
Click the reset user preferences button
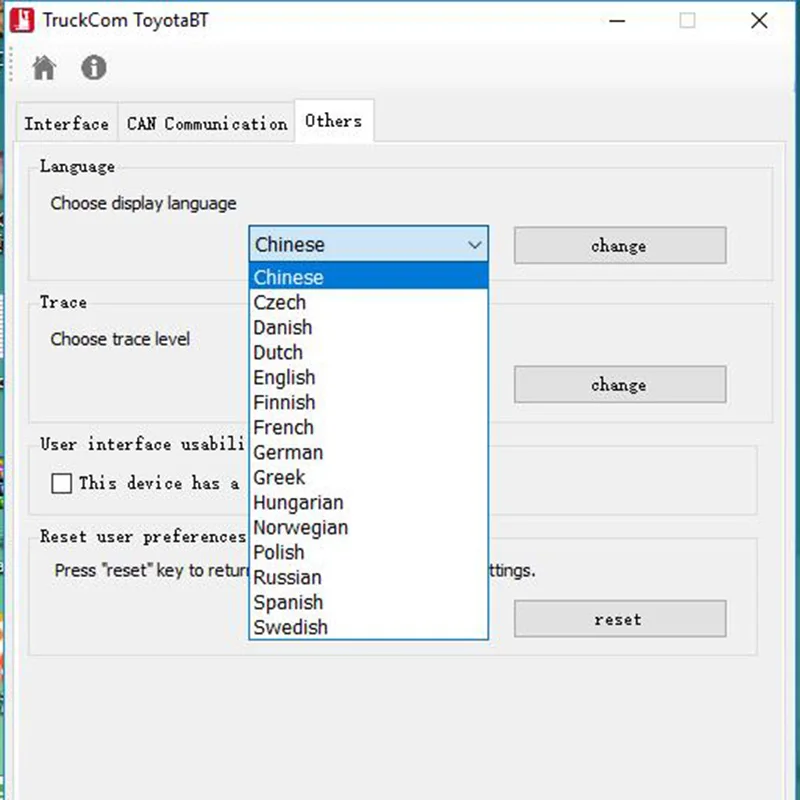point(620,619)
